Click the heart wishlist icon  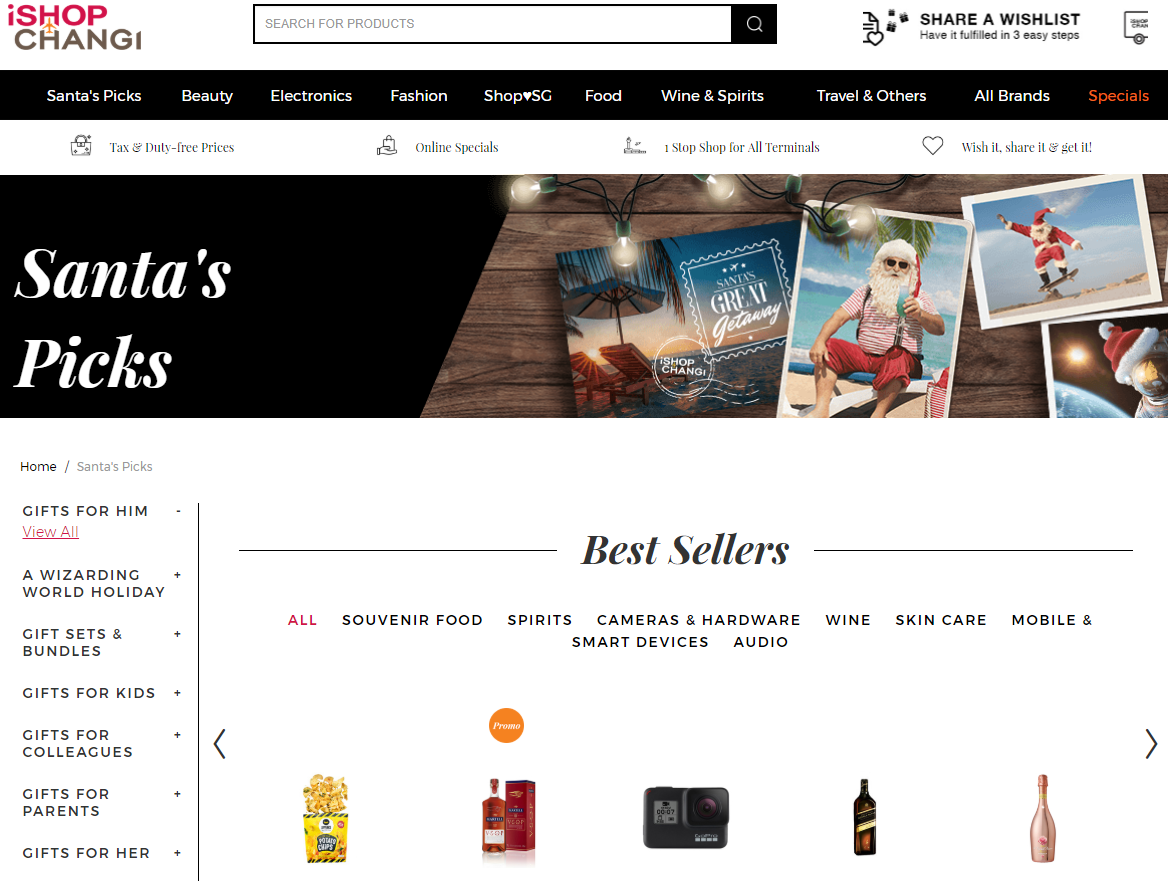click(933, 146)
